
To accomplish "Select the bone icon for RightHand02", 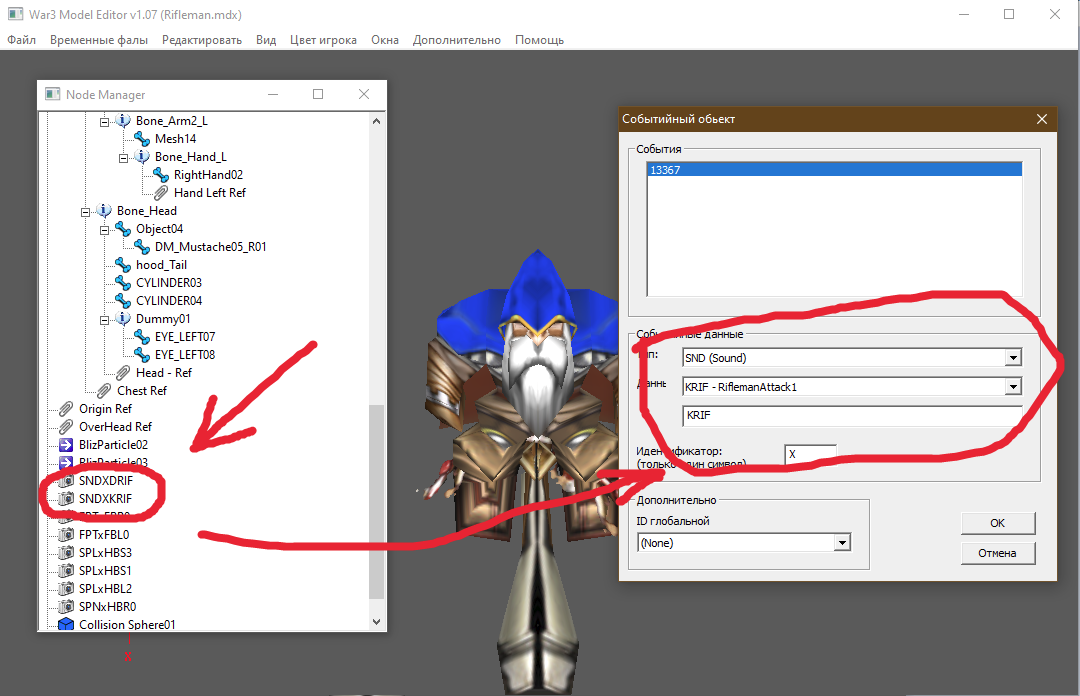I will point(161,174).
